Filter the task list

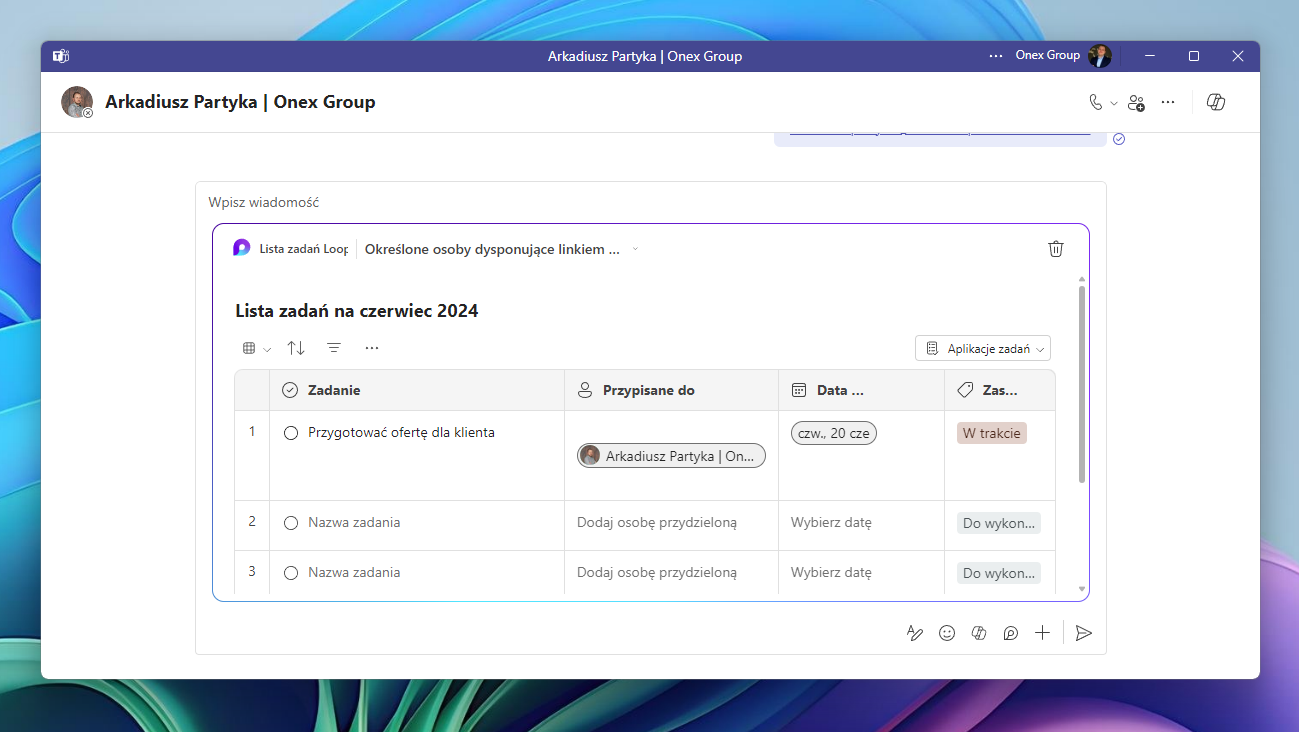pos(334,348)
